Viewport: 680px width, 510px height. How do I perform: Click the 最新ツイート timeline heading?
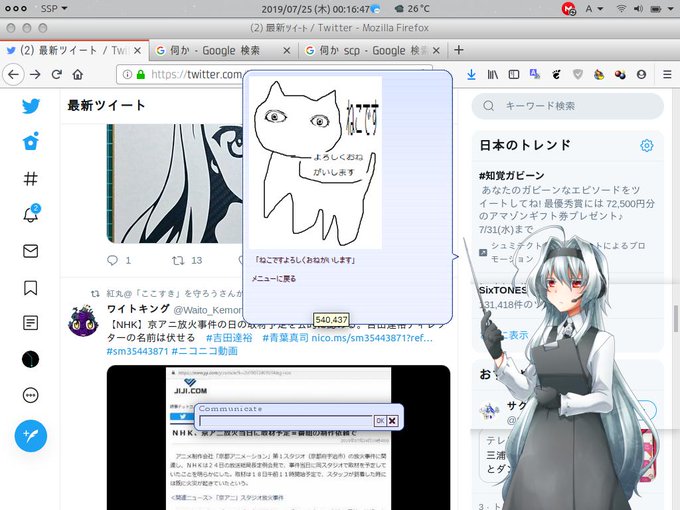[x=106, y=105]
